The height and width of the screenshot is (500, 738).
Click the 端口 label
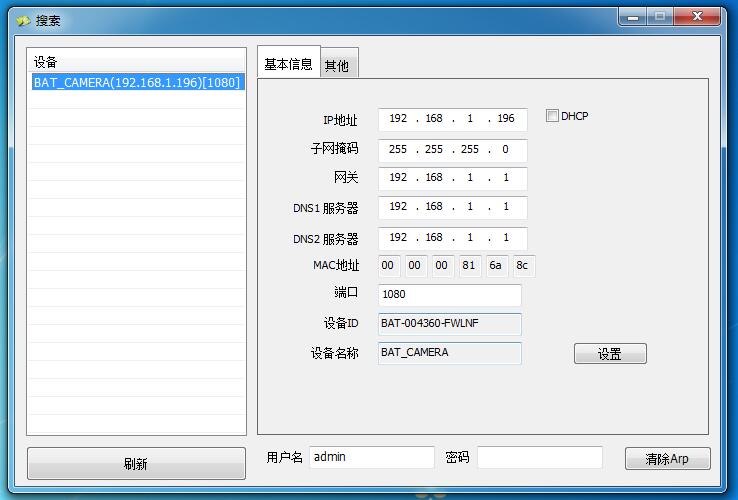[346, 292]
